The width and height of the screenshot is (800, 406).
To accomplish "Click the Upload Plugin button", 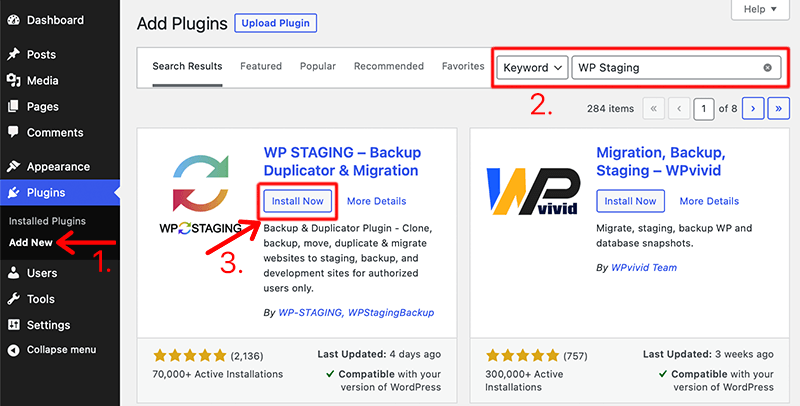I will [x=276, y=23].
